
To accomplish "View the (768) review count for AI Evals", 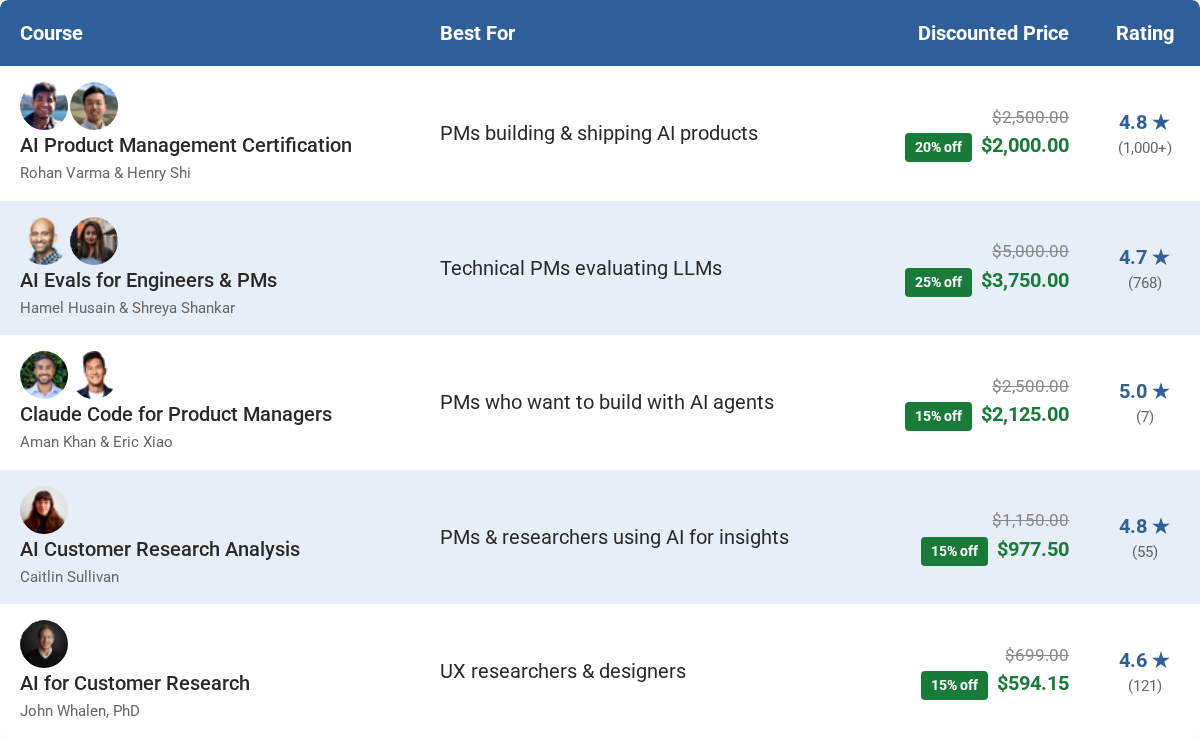I will tap(1145, 283).
